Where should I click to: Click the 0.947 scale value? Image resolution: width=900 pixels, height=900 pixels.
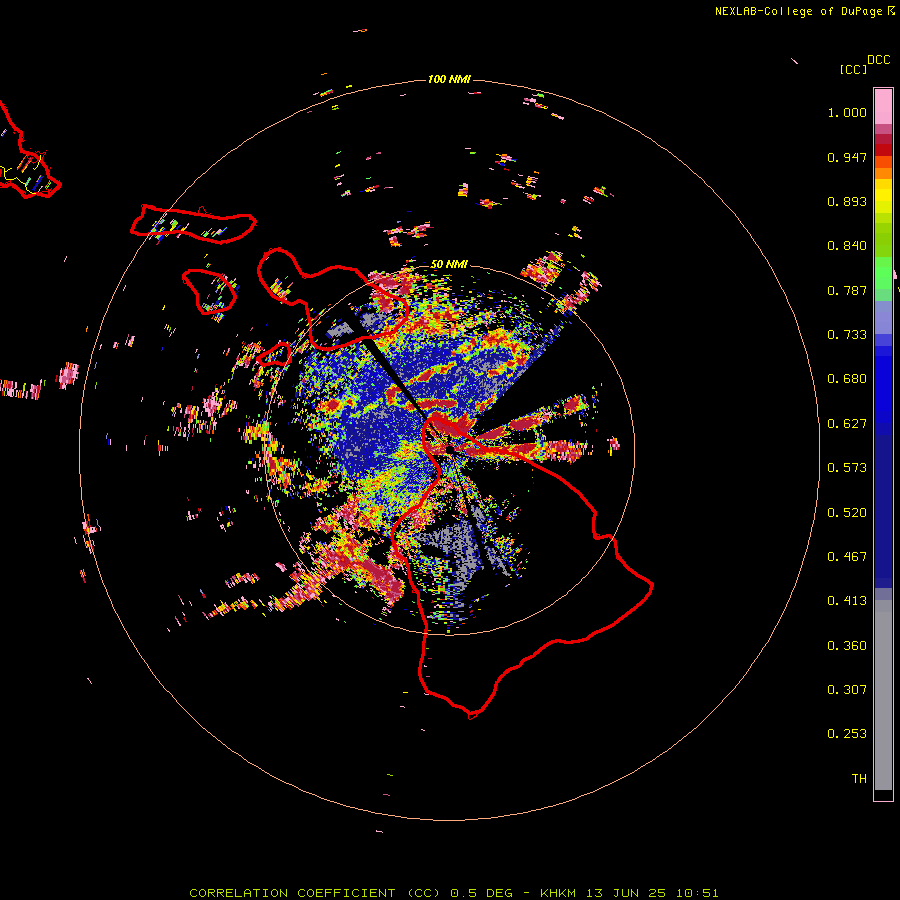click(847, 157)
